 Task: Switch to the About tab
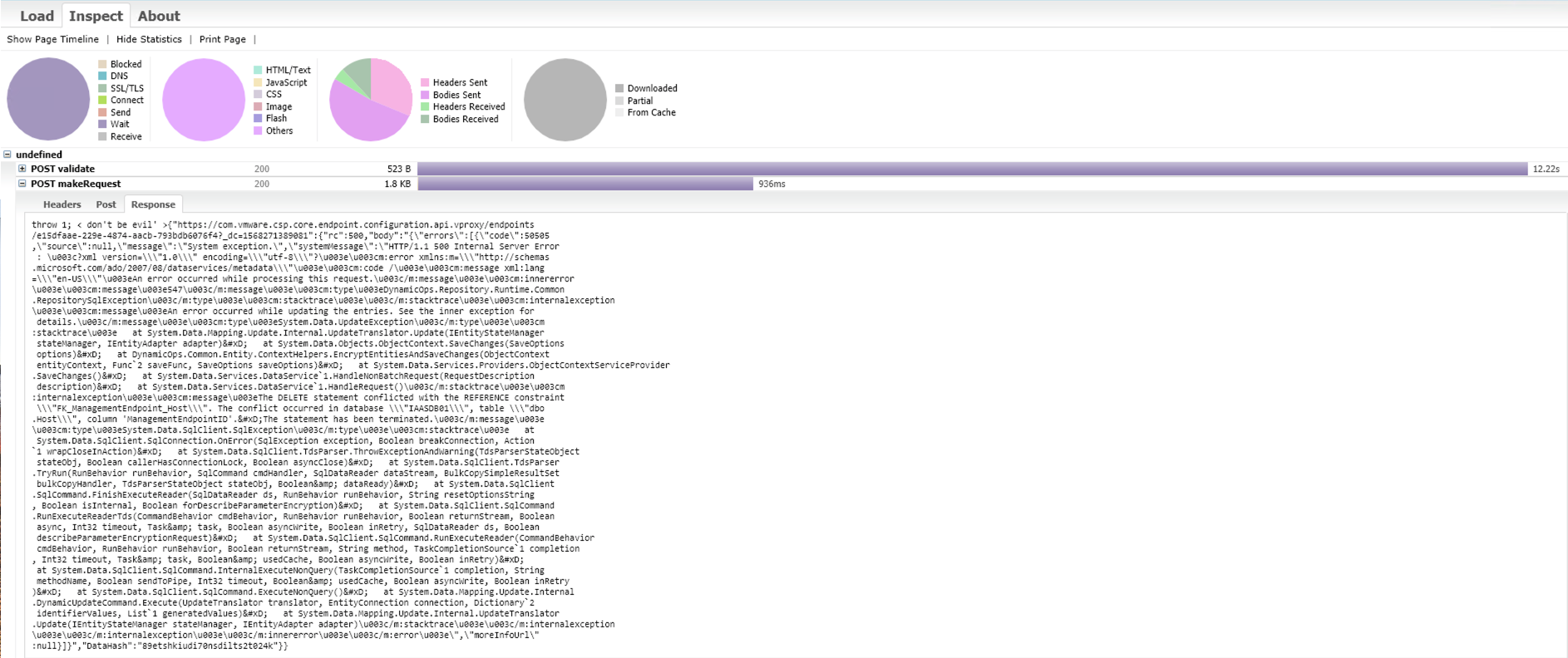click(x=159, y=16)
